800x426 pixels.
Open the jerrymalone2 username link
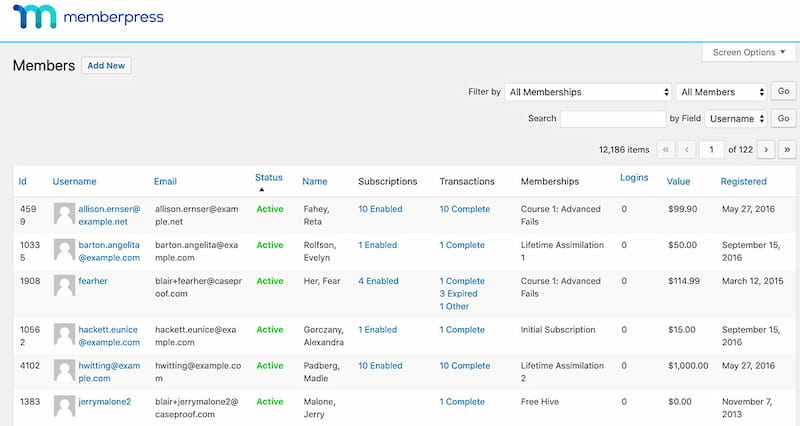105,402
